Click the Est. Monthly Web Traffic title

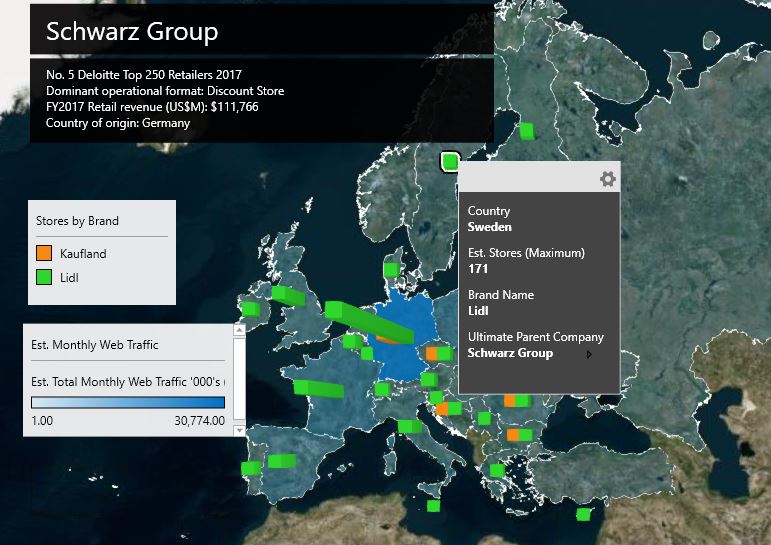(95, 345)
